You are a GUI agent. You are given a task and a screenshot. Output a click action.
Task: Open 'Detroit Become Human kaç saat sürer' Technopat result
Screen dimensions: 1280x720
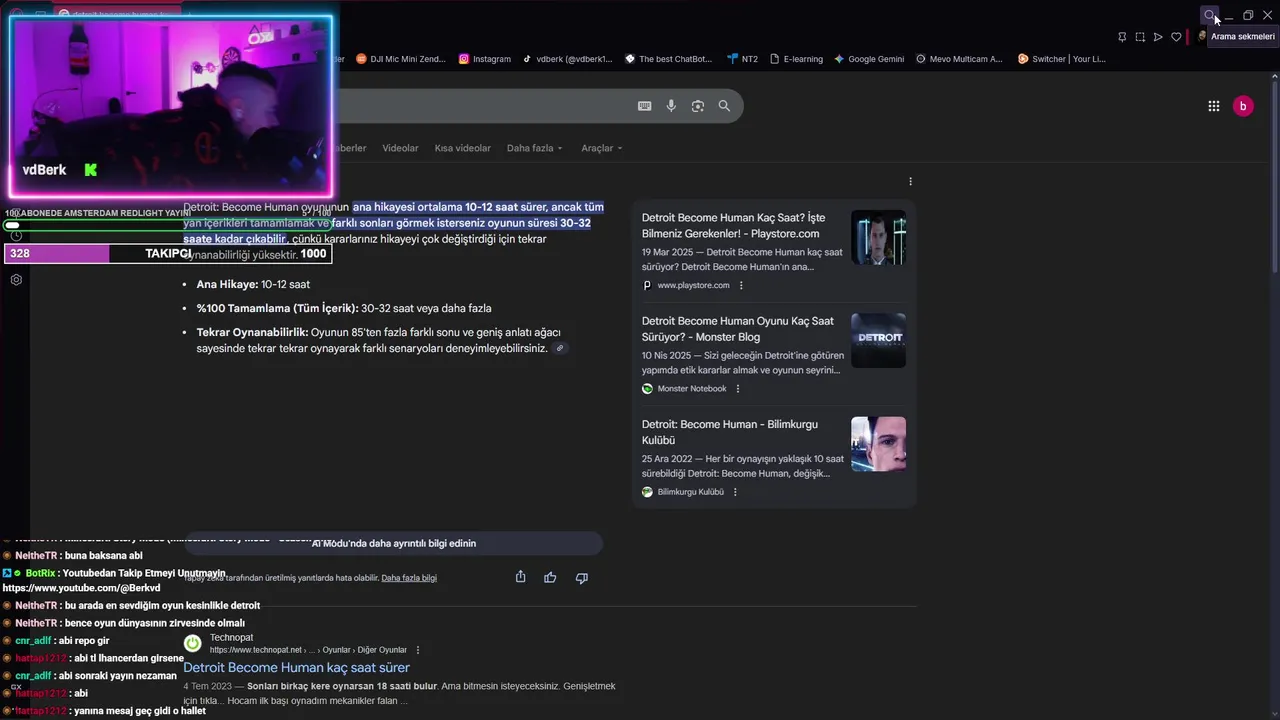296,667
